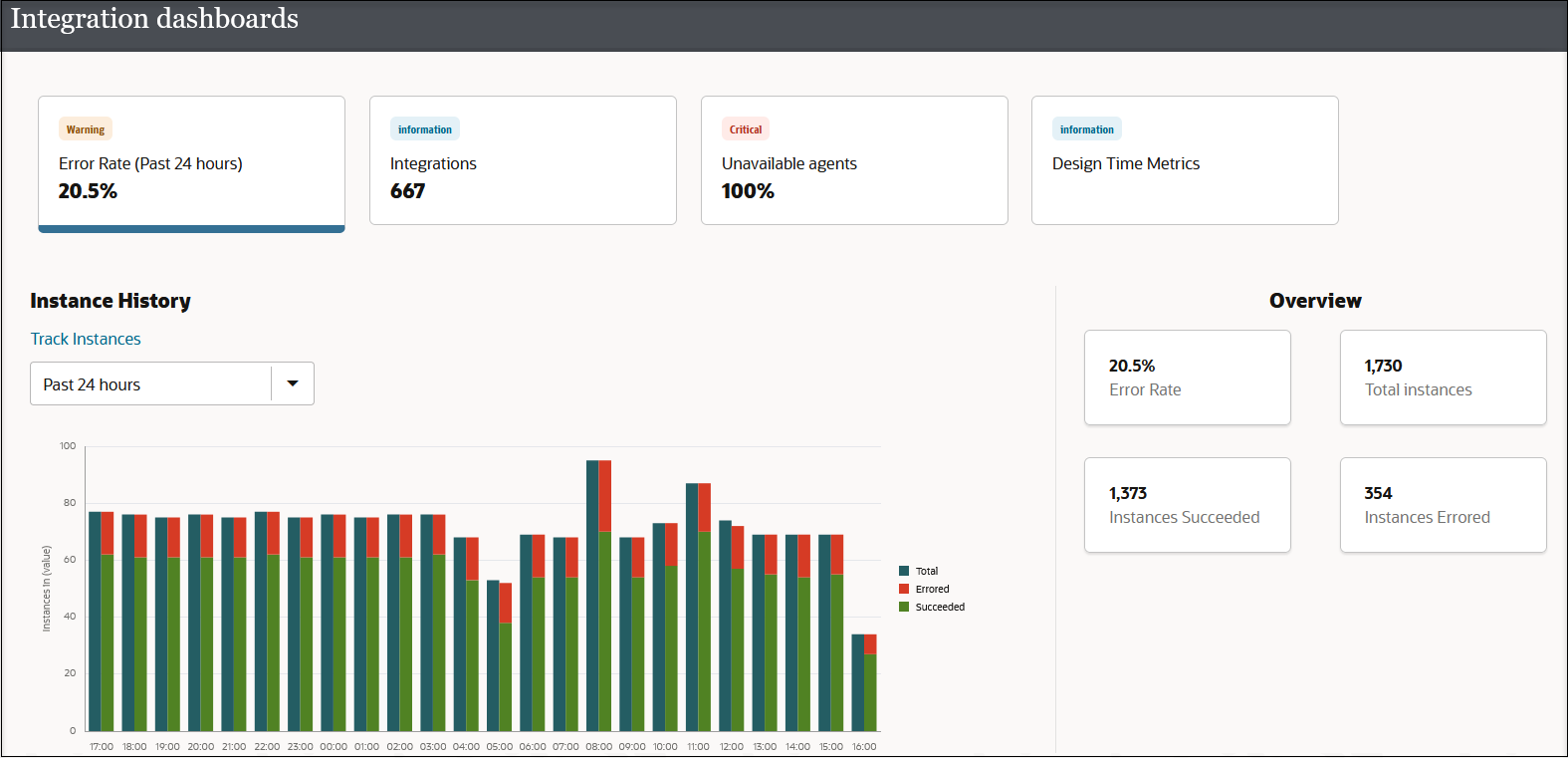Click the tallest bar at 08:00
The height and width of the screenshot is (758, 1568).
click(x=599, y=596)
